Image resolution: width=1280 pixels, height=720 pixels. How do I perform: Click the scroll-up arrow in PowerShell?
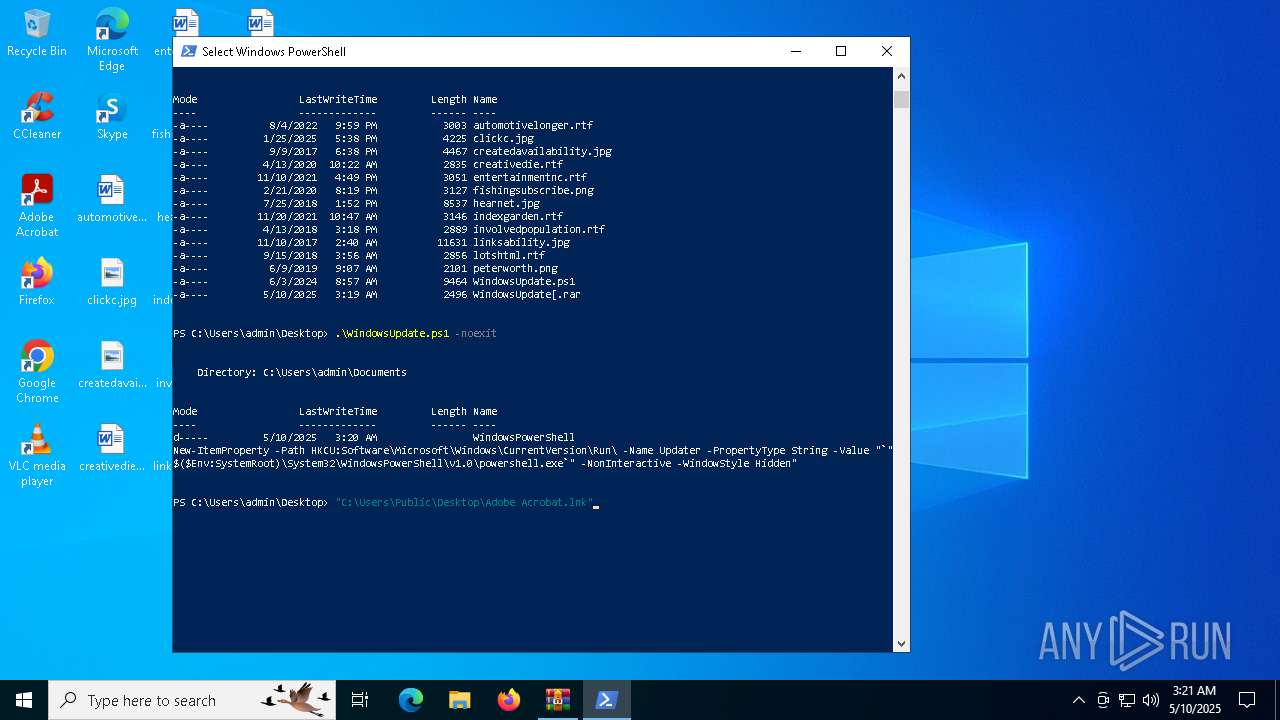click(901, 76)
